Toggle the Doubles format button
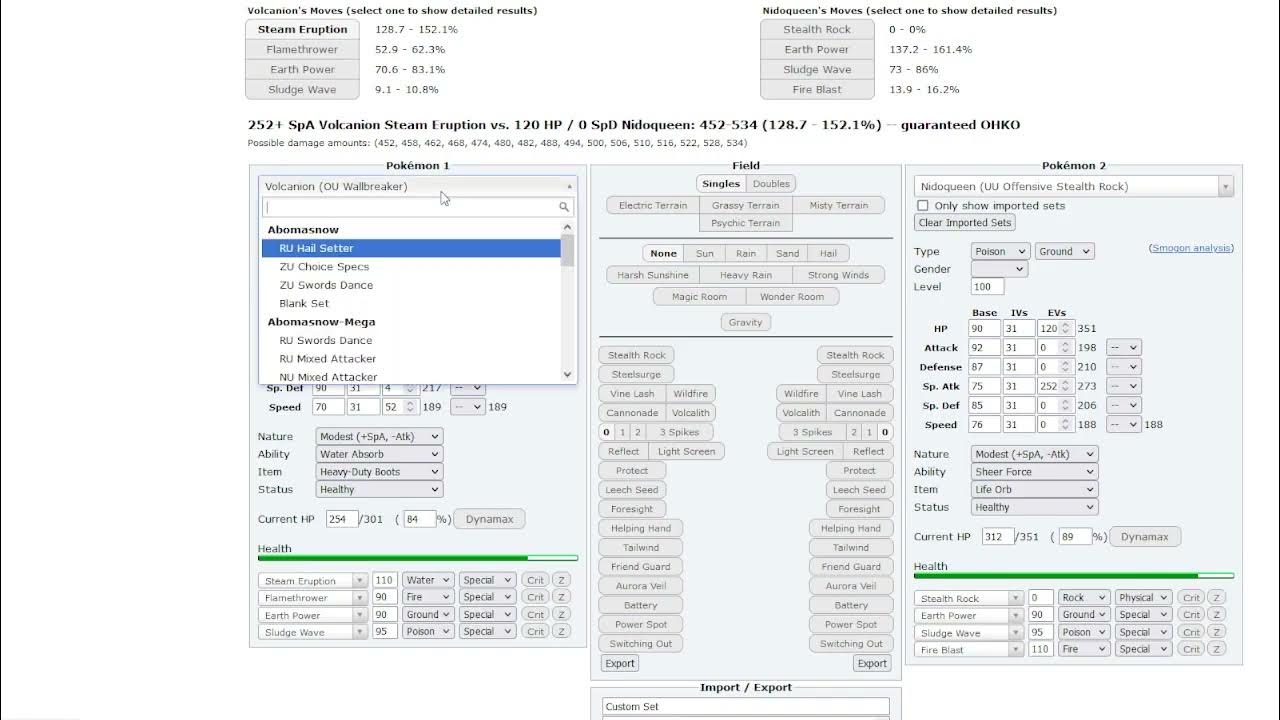This screenshot has width=1280, height=720. pos(771,184)
